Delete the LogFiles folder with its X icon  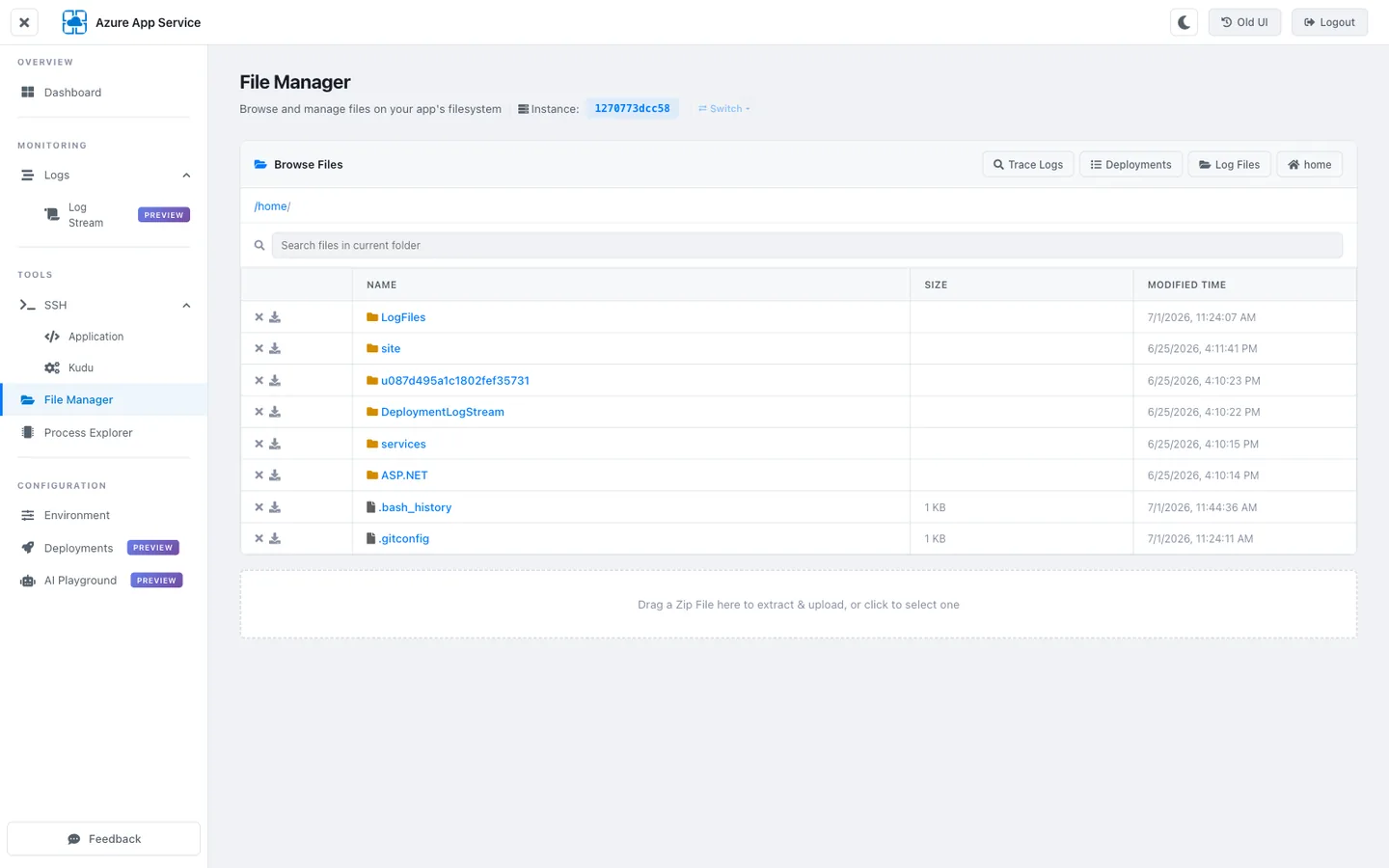click(259, 317)
